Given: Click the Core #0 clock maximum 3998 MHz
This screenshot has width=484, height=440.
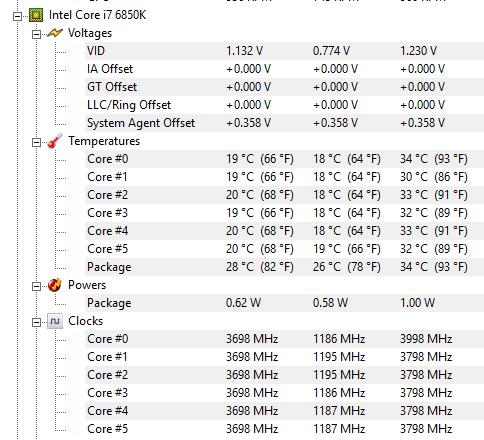Looking at the screenshot, I should [426, 339].
